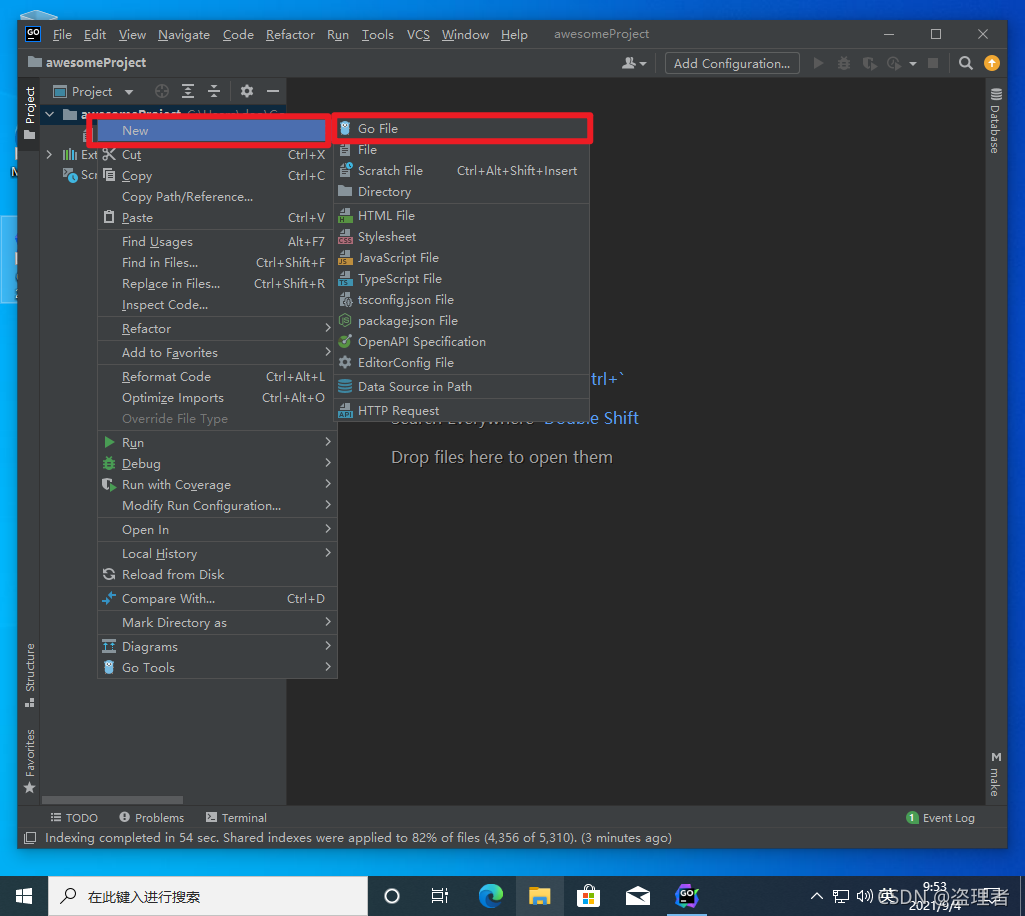The height and width of the screenshot is (916, 1025).
Task: Select Go File in New submenu
Action: click(462, 129)
